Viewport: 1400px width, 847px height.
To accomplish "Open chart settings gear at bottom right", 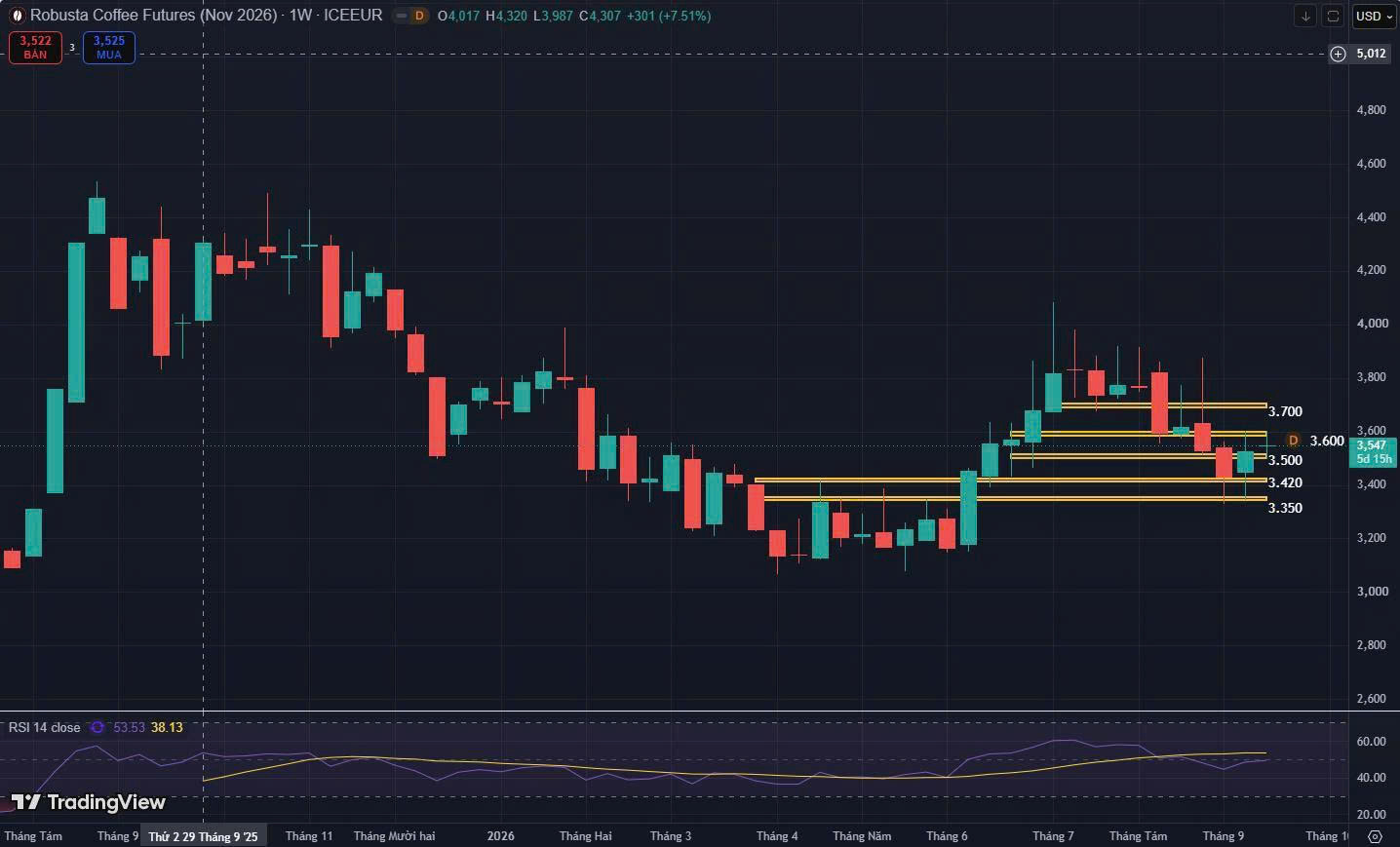I will tap(1375, 836).
